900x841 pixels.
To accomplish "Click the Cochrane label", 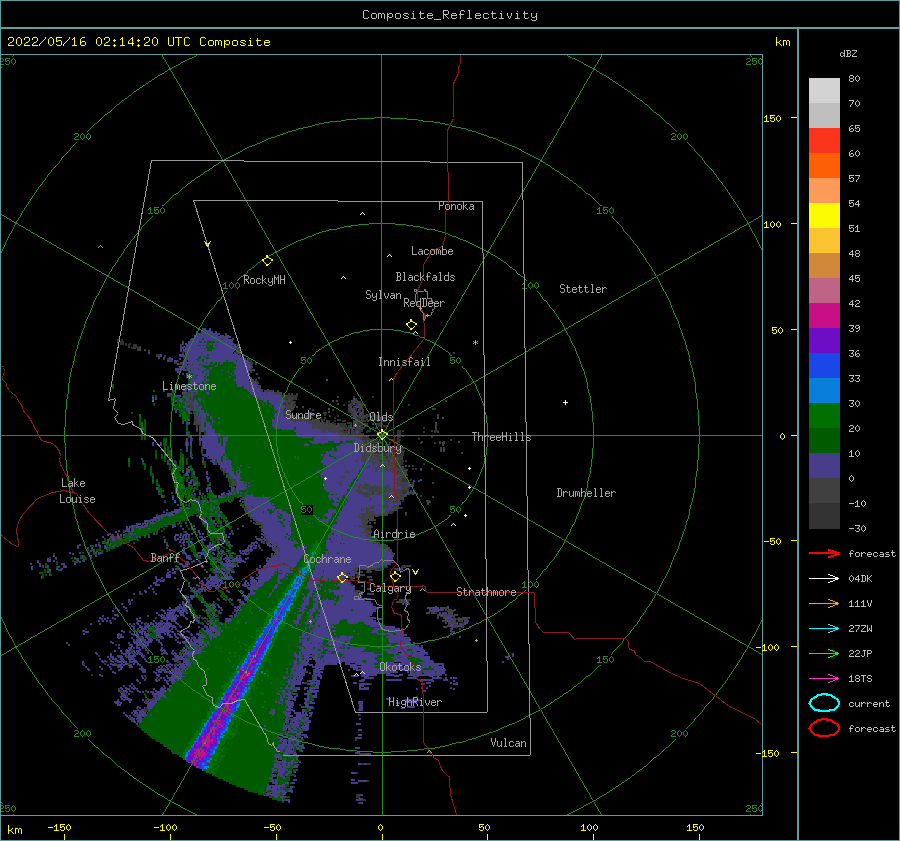I will [x=327, y=559].
